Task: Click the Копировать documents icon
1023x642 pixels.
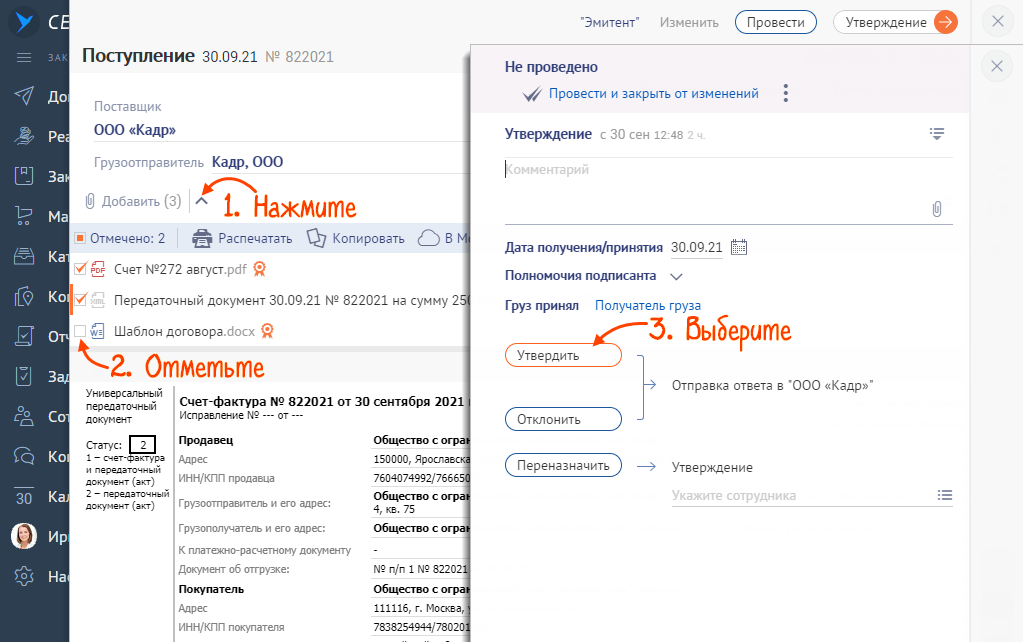Action: click(317, 238)
